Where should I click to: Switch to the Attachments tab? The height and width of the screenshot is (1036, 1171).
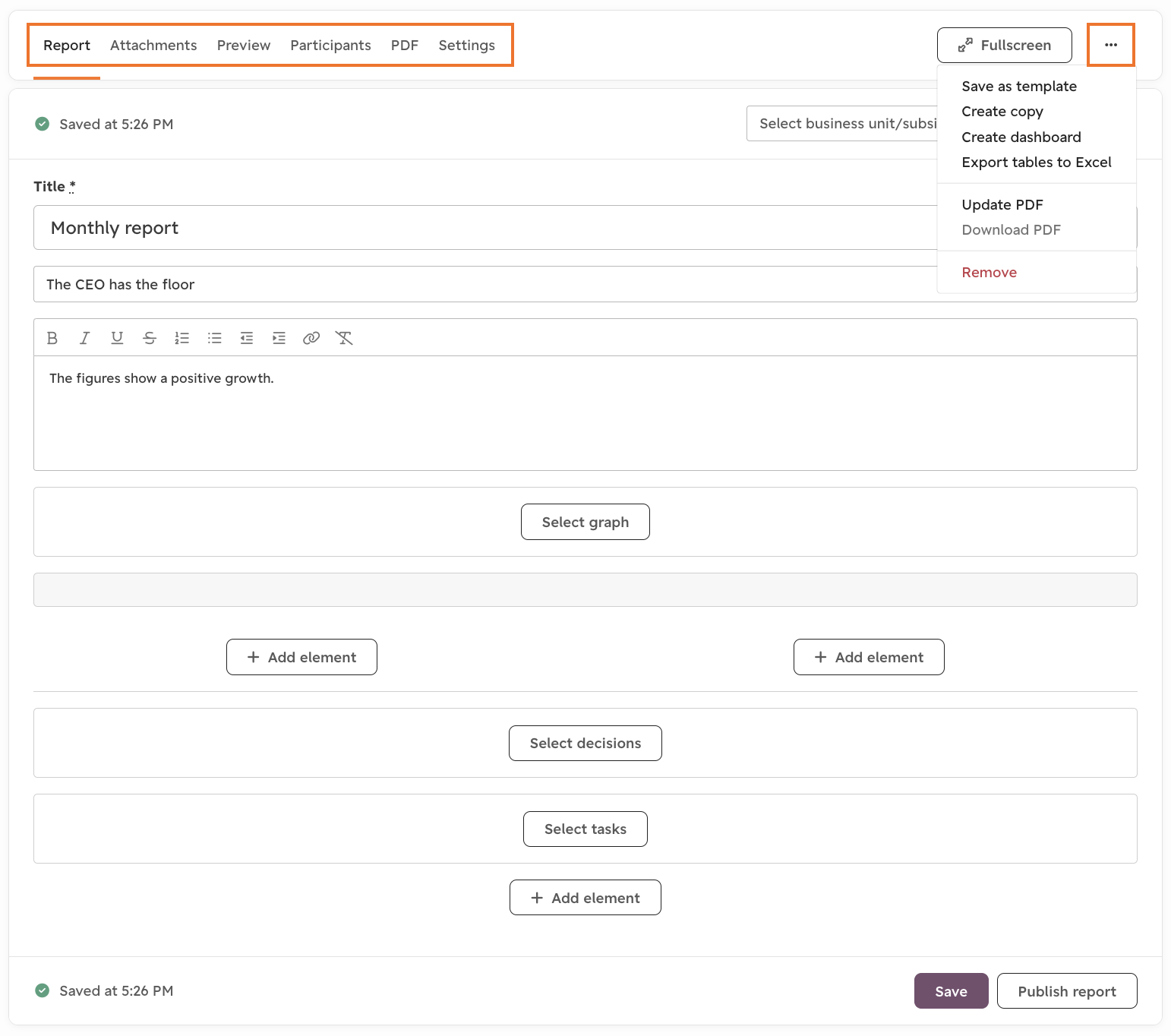click(153, 45)
